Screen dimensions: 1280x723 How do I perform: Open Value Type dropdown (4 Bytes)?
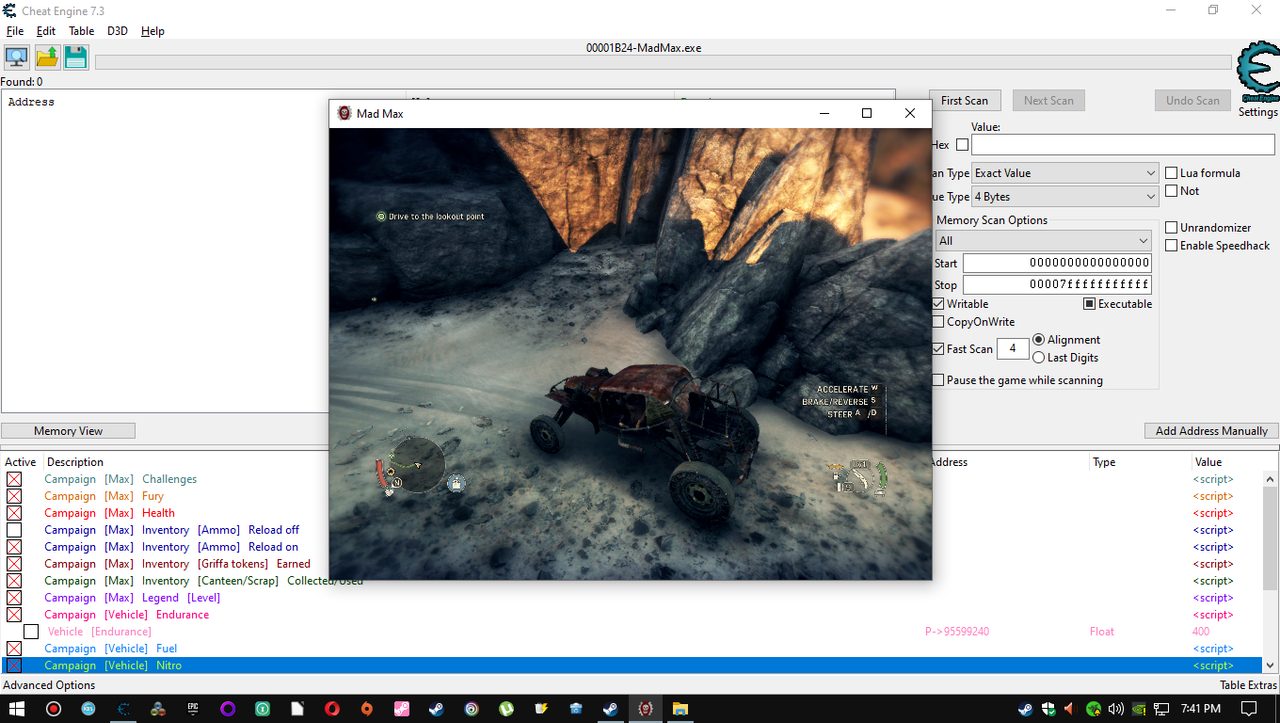click(x=1065, y=197)
